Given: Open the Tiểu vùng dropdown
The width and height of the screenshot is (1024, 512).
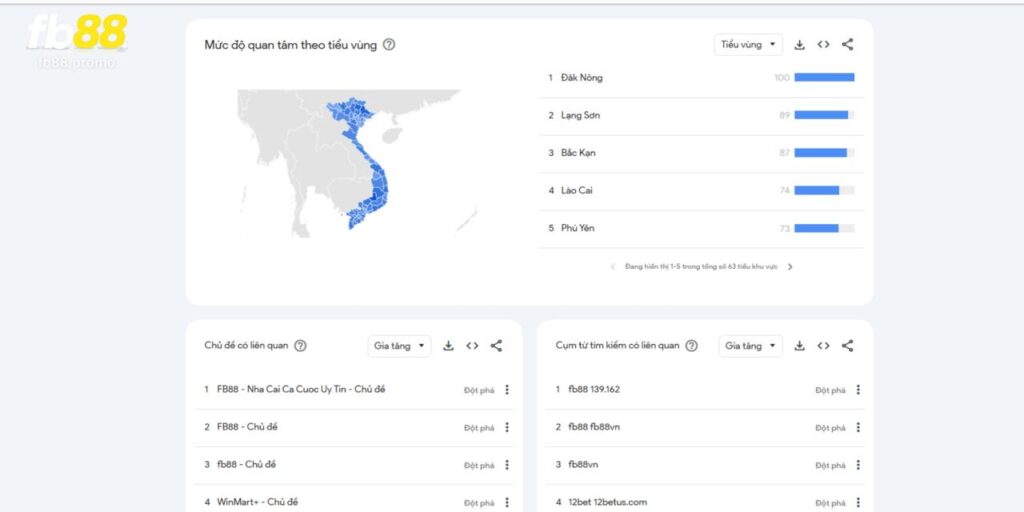Looking at the screenshot, I should pos(748,44).
